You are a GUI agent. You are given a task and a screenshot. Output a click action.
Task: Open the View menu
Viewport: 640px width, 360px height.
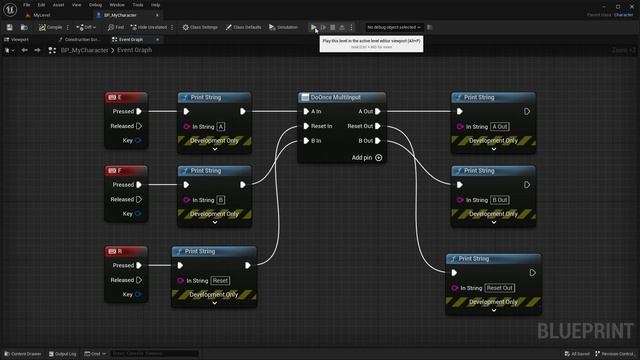76,5
